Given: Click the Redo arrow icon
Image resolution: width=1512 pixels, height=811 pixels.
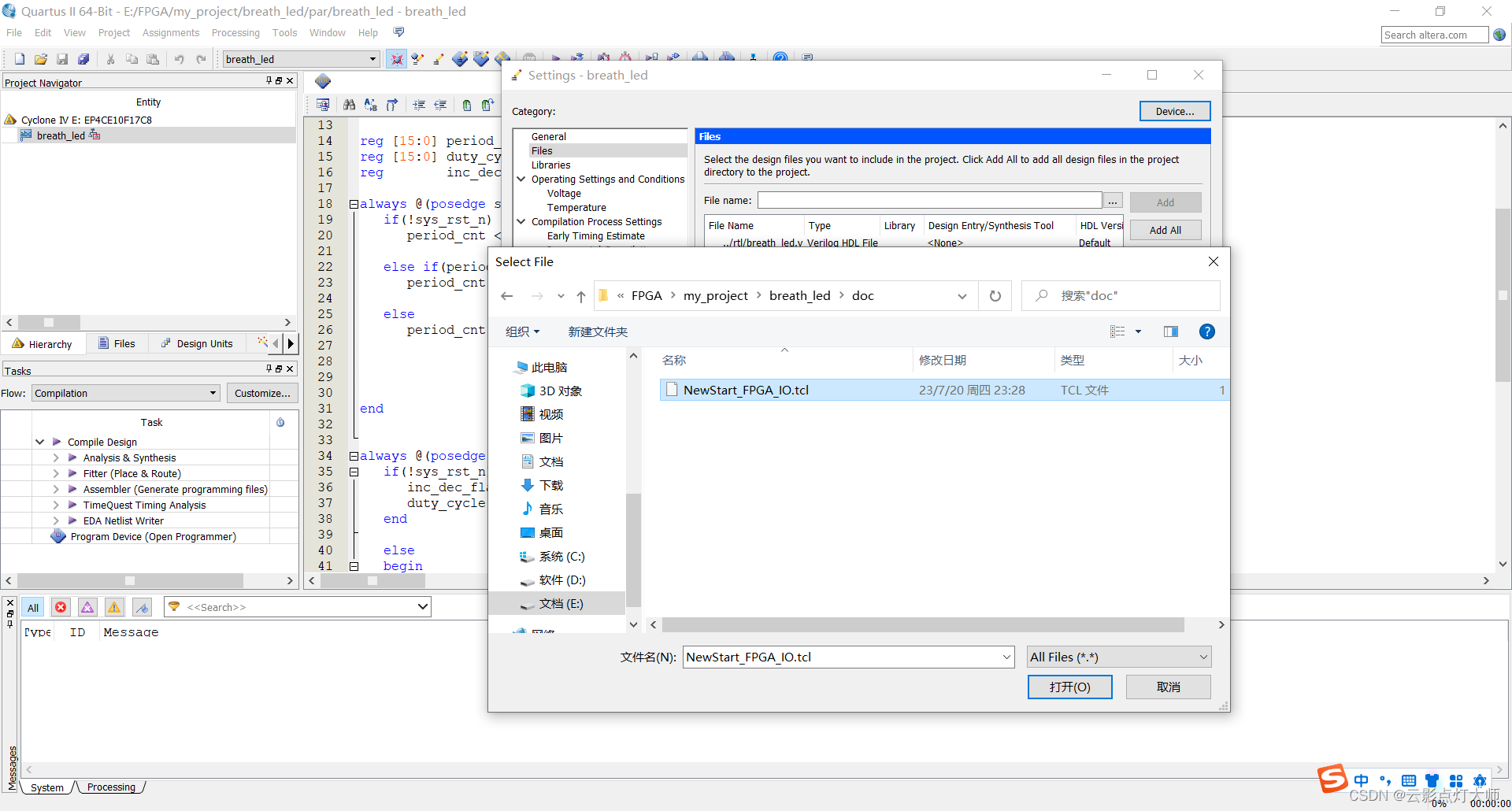Looking at the screenshot, I should (x=201, y=59).
